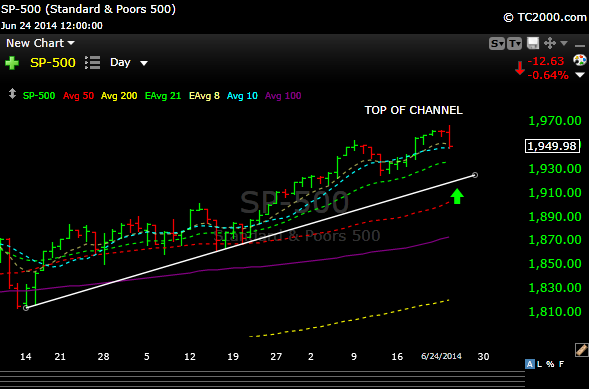Screen dimensions: 589x389
Task: Toggle the F scale button
Action: [x=561, y=364]
